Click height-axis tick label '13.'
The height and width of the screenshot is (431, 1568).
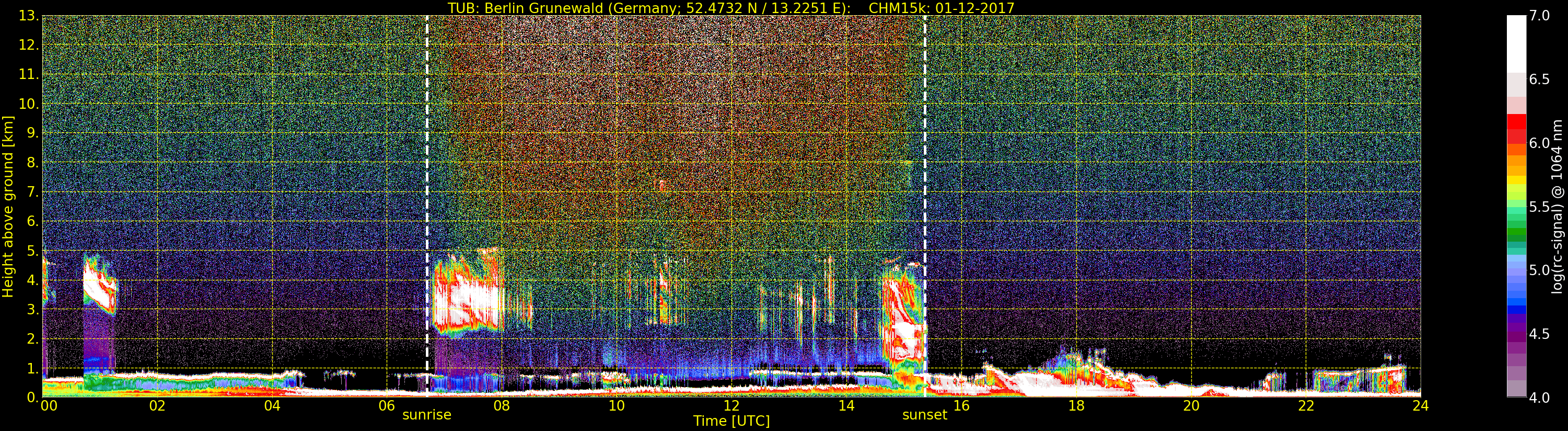pyautogui.click(x=29, y=16)
